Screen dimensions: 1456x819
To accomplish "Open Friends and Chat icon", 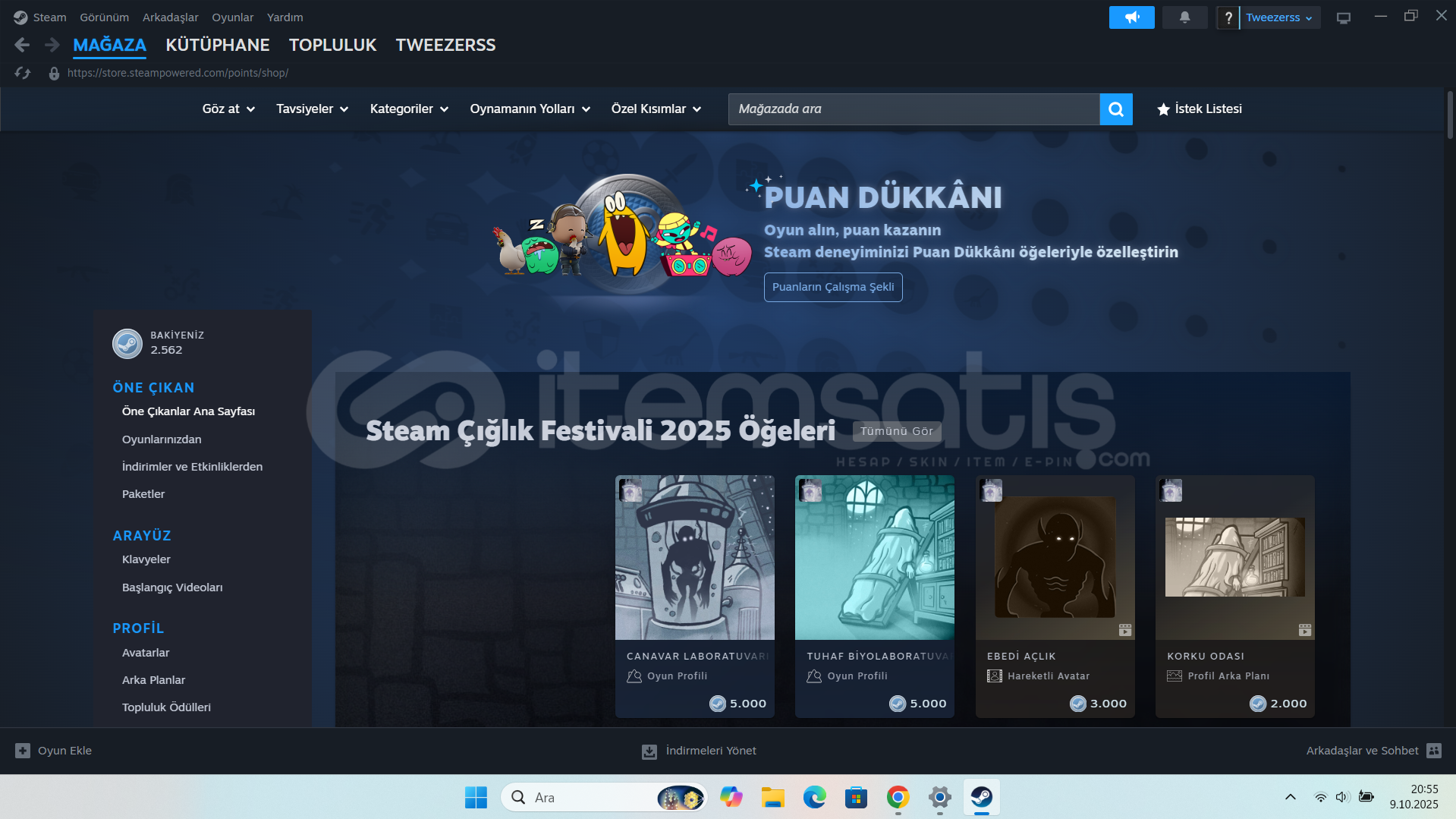I will 1433,751.
